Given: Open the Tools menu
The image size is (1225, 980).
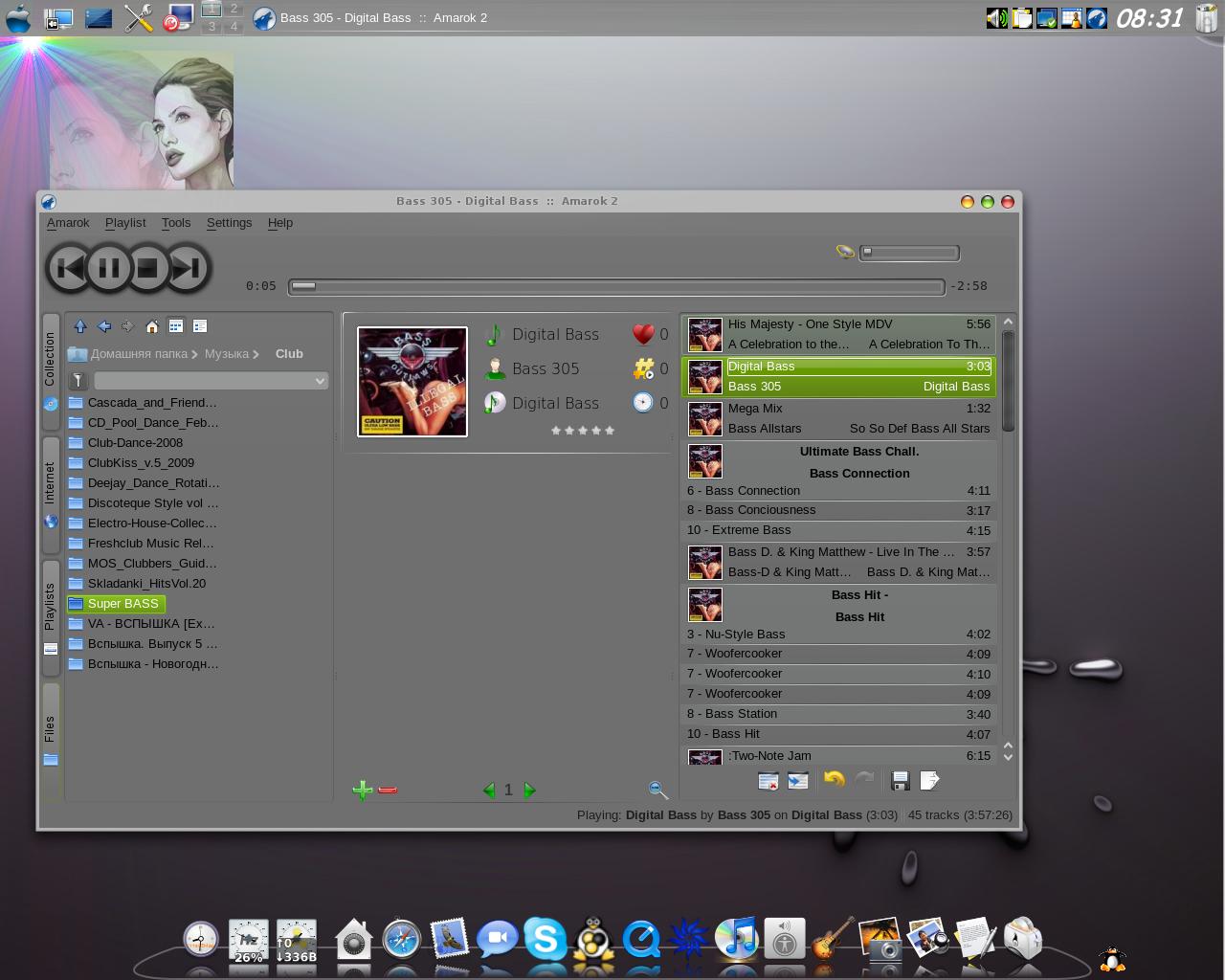Looking at the screenshot, I should tap(176, 222).
